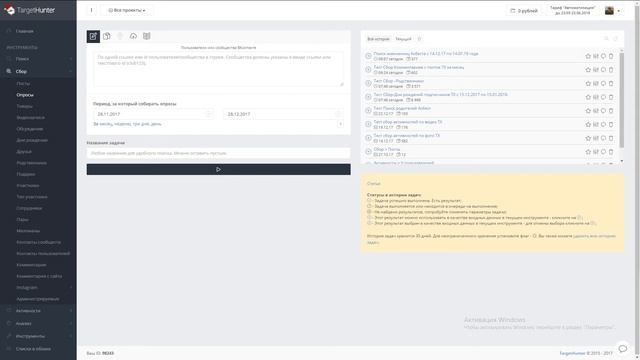The image size is (640, 360).
Task: Click the '0 рублей' balance button
Action: (x=524, y=11)
